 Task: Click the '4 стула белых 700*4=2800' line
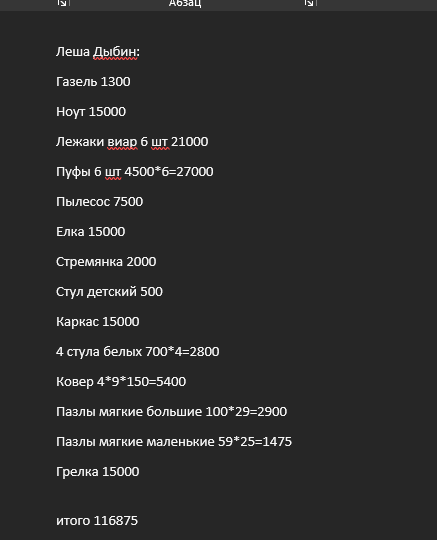tap(137, 352)
